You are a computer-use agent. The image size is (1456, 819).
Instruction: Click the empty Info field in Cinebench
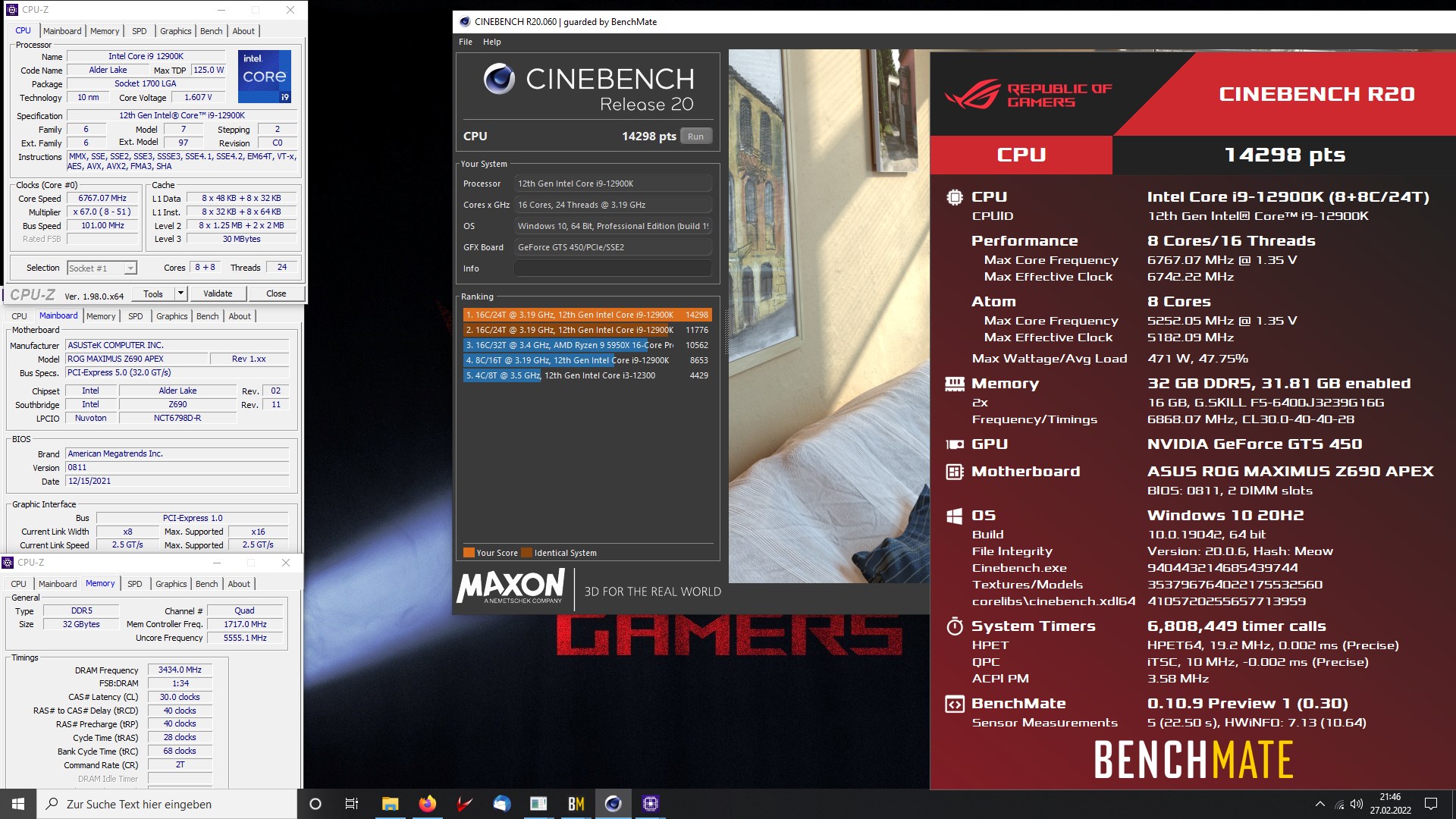point(613,268)
